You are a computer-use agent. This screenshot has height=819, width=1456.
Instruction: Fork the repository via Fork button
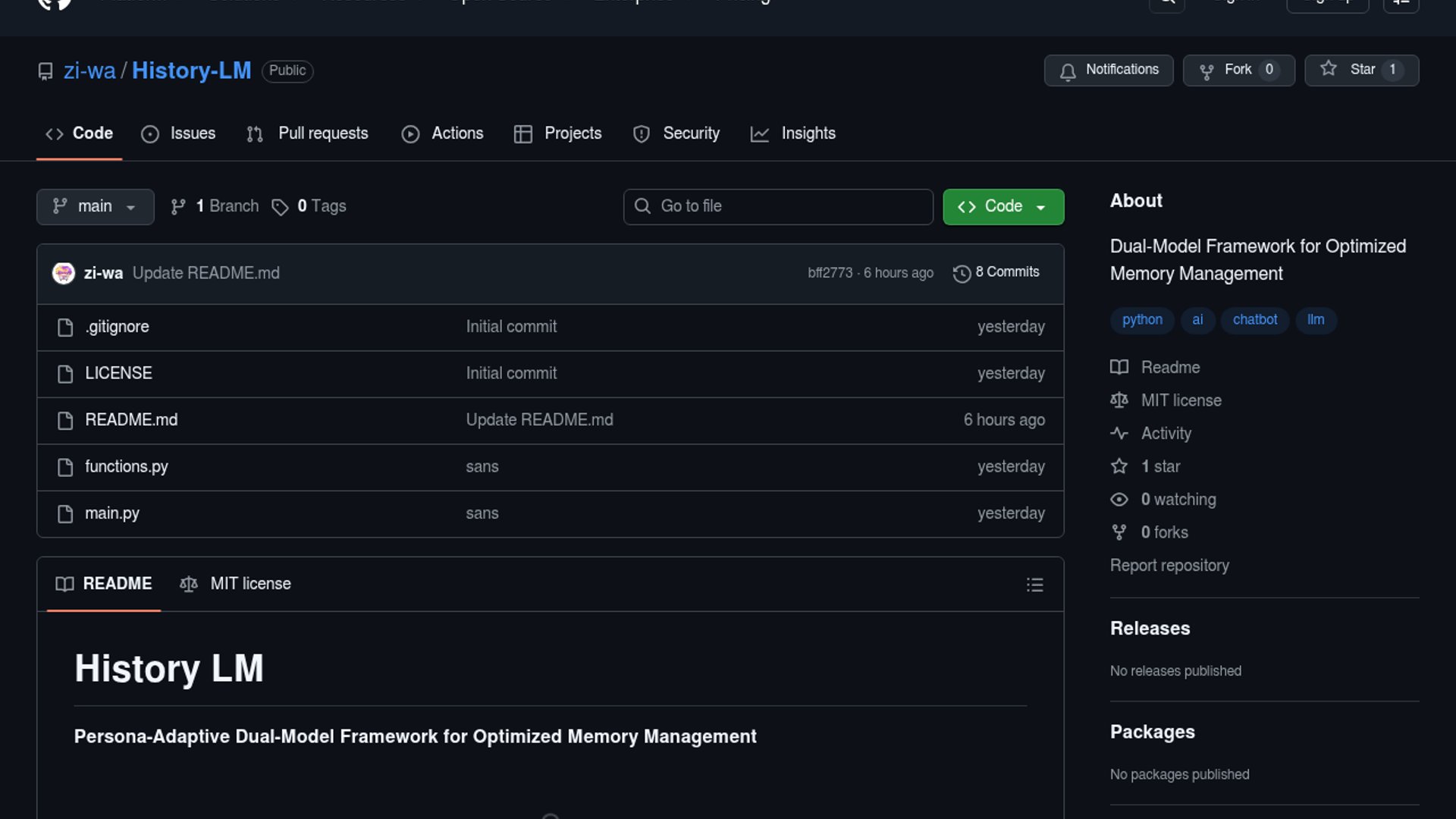1238,71
